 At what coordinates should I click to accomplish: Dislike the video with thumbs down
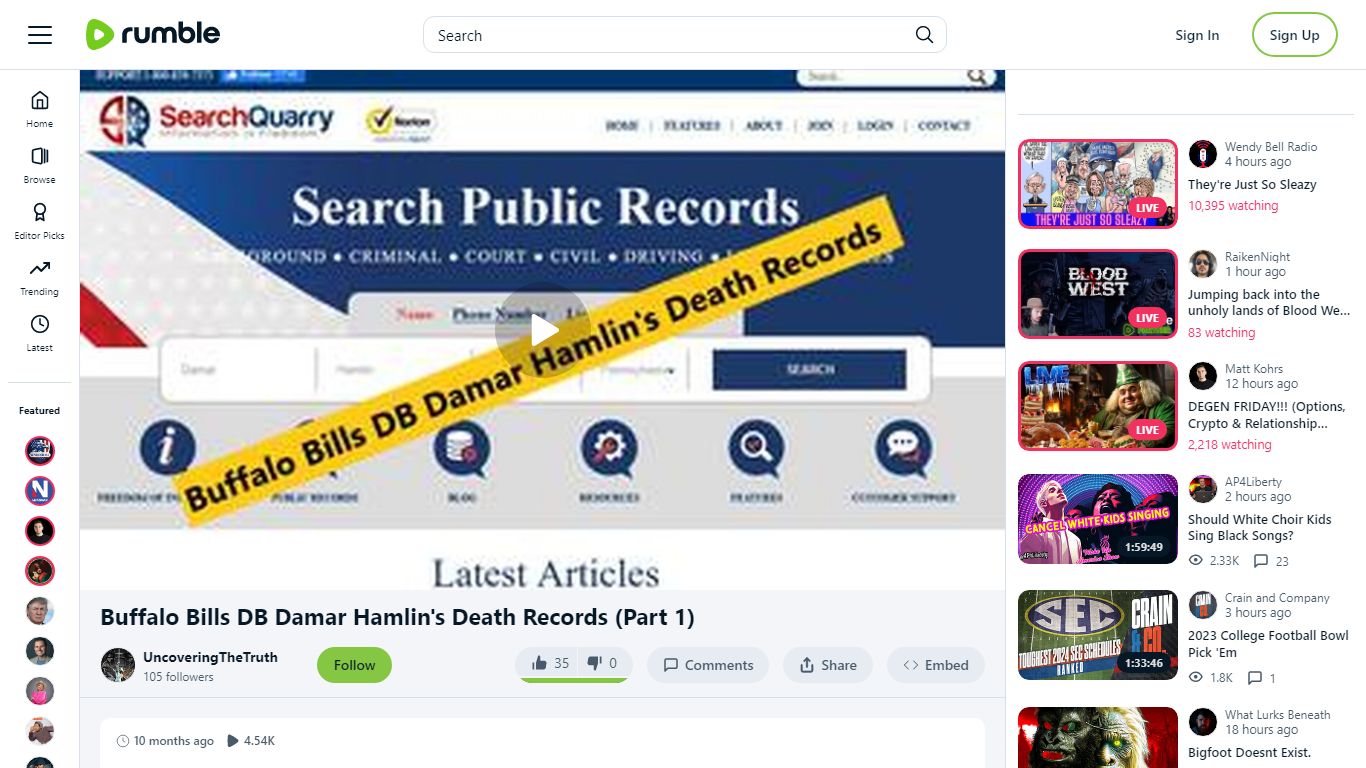click(602, 663)
